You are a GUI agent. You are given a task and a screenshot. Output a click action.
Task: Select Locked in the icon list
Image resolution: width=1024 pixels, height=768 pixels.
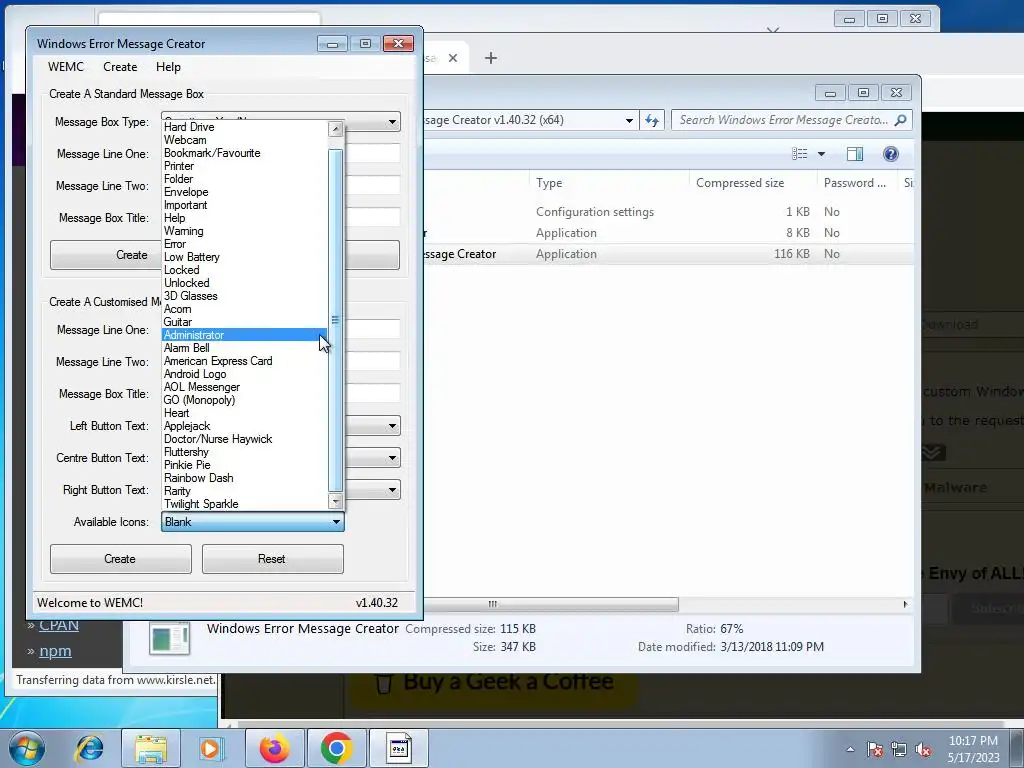coord(244,270)
